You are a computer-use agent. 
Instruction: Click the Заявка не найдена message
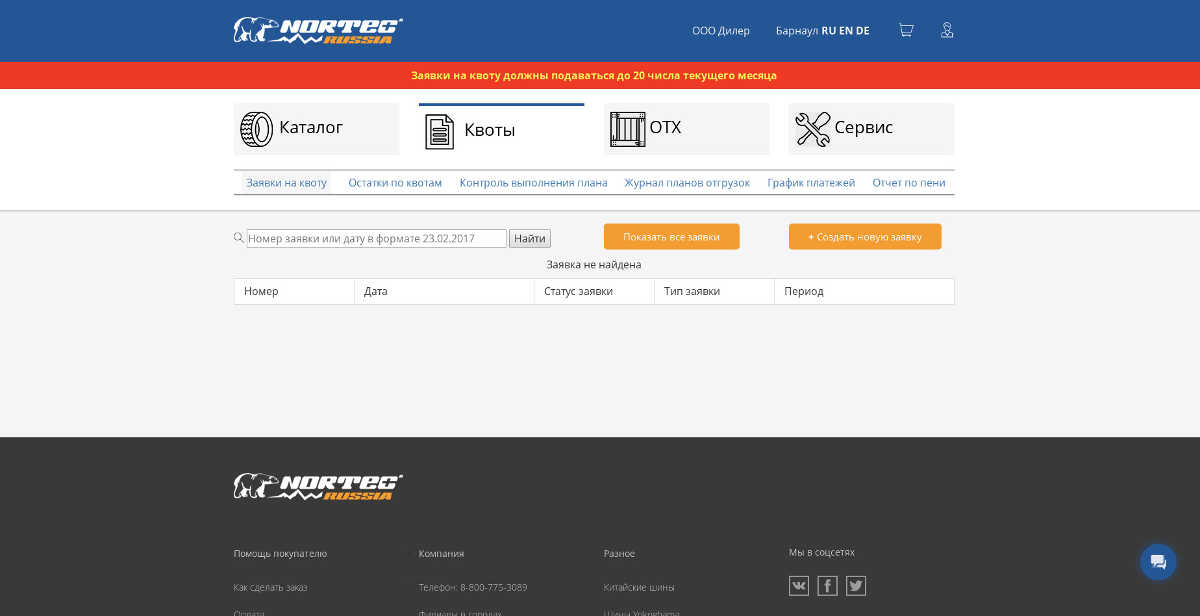coord(594,265)
